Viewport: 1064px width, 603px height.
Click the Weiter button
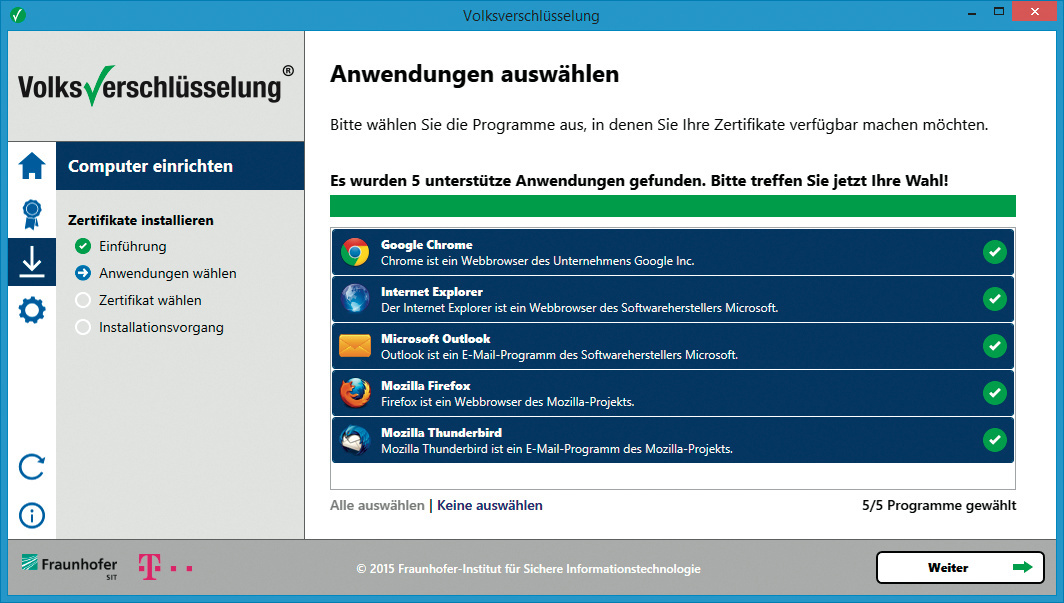pos(960,567)
